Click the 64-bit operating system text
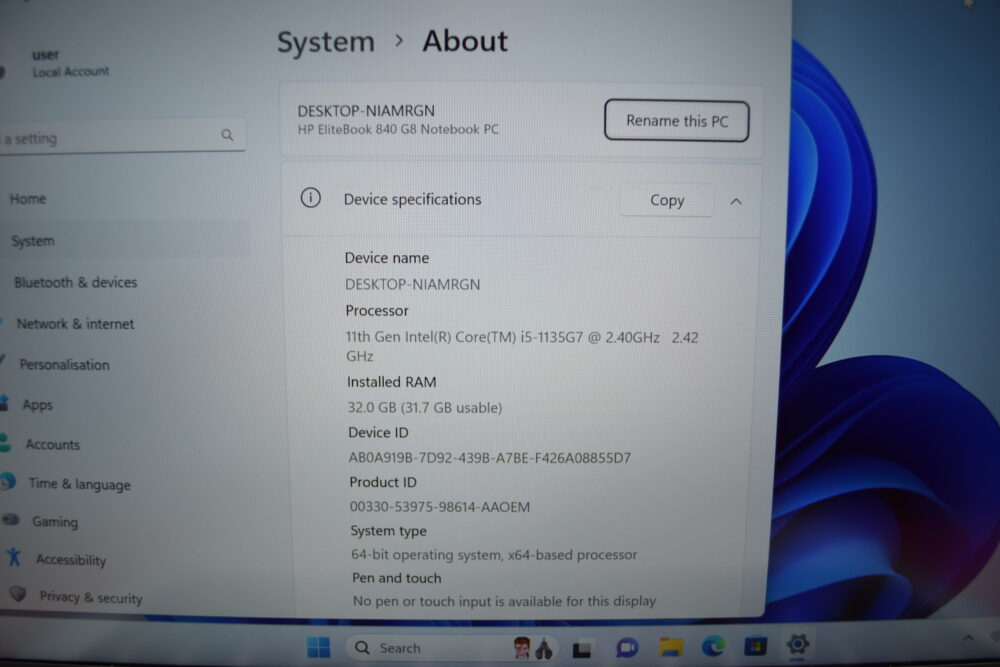This screenshot has width=1000, height=667. click(x=494, y=555)
